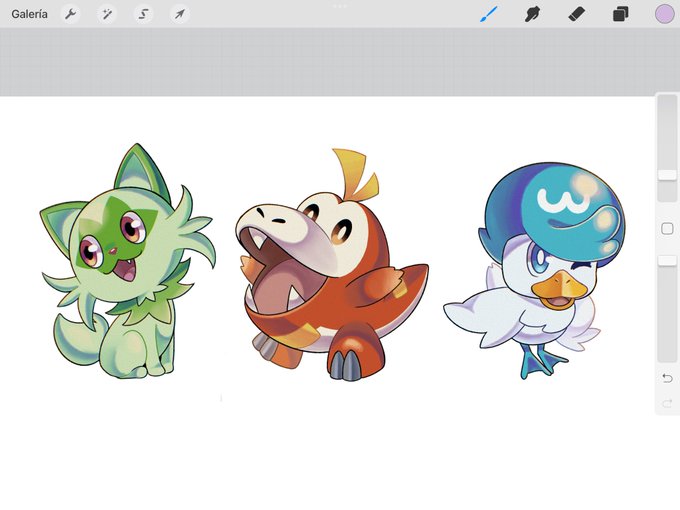Undo the last action with sidebar arrow
The height and width of the screenshot is (510, 680).
[x=667, y=378]
